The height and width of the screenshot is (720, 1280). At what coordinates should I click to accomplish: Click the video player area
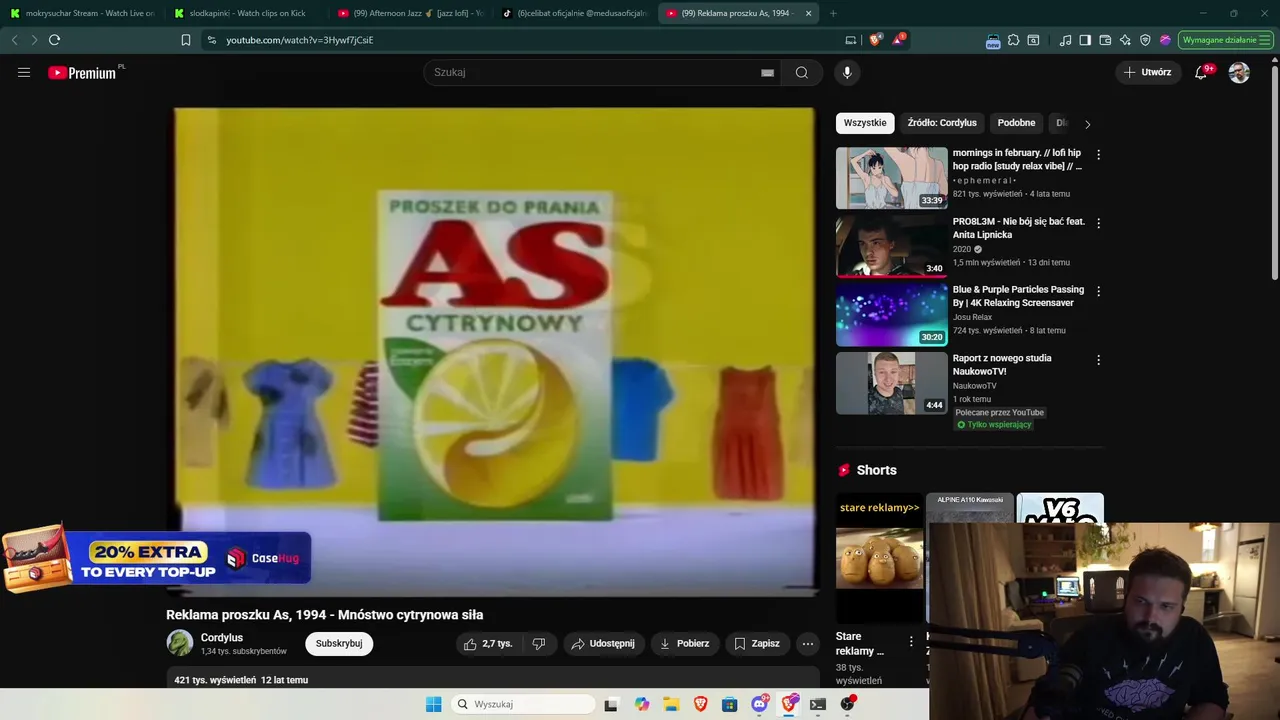(495, 352)
